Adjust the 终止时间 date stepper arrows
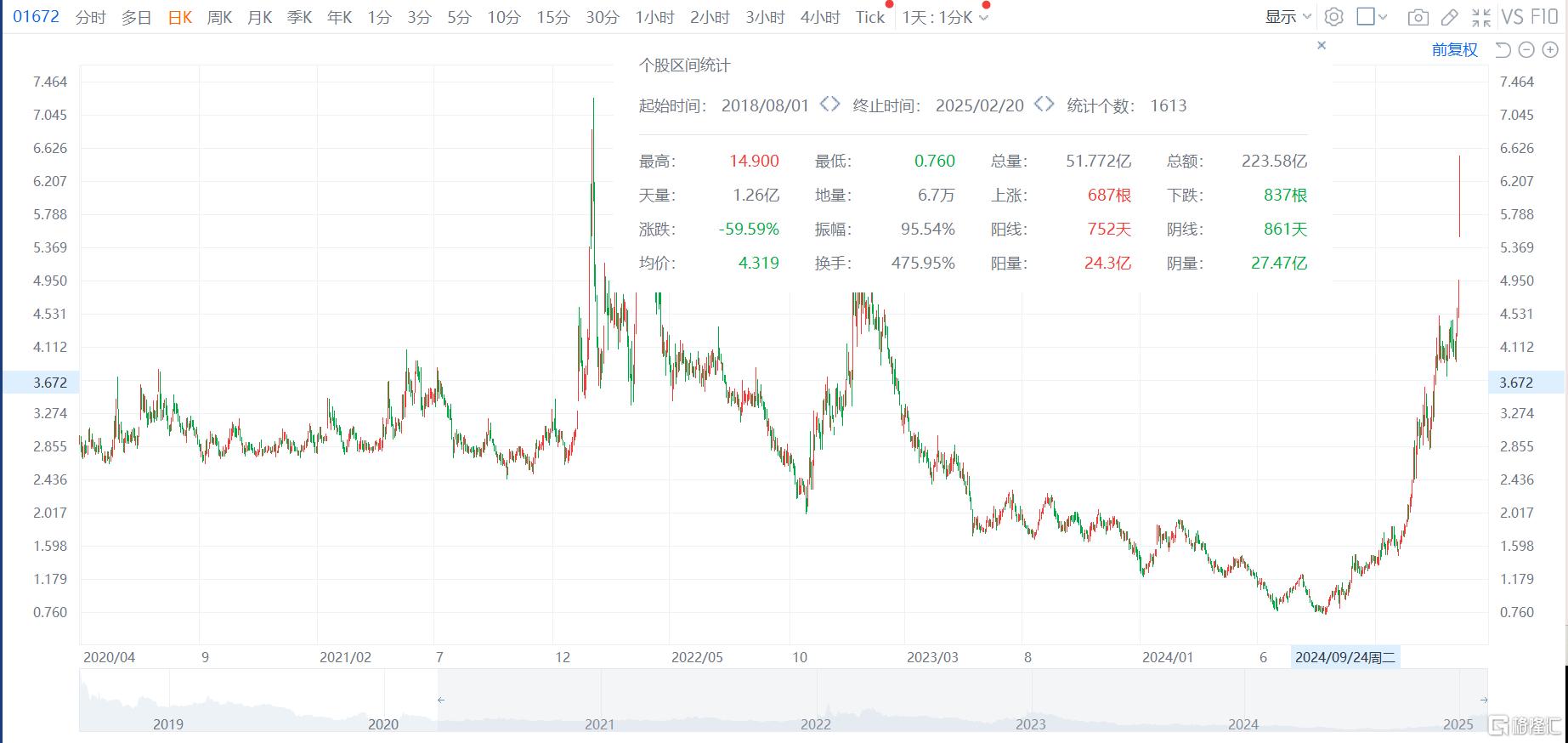Screen dimensions: 1568x743 1044,105
